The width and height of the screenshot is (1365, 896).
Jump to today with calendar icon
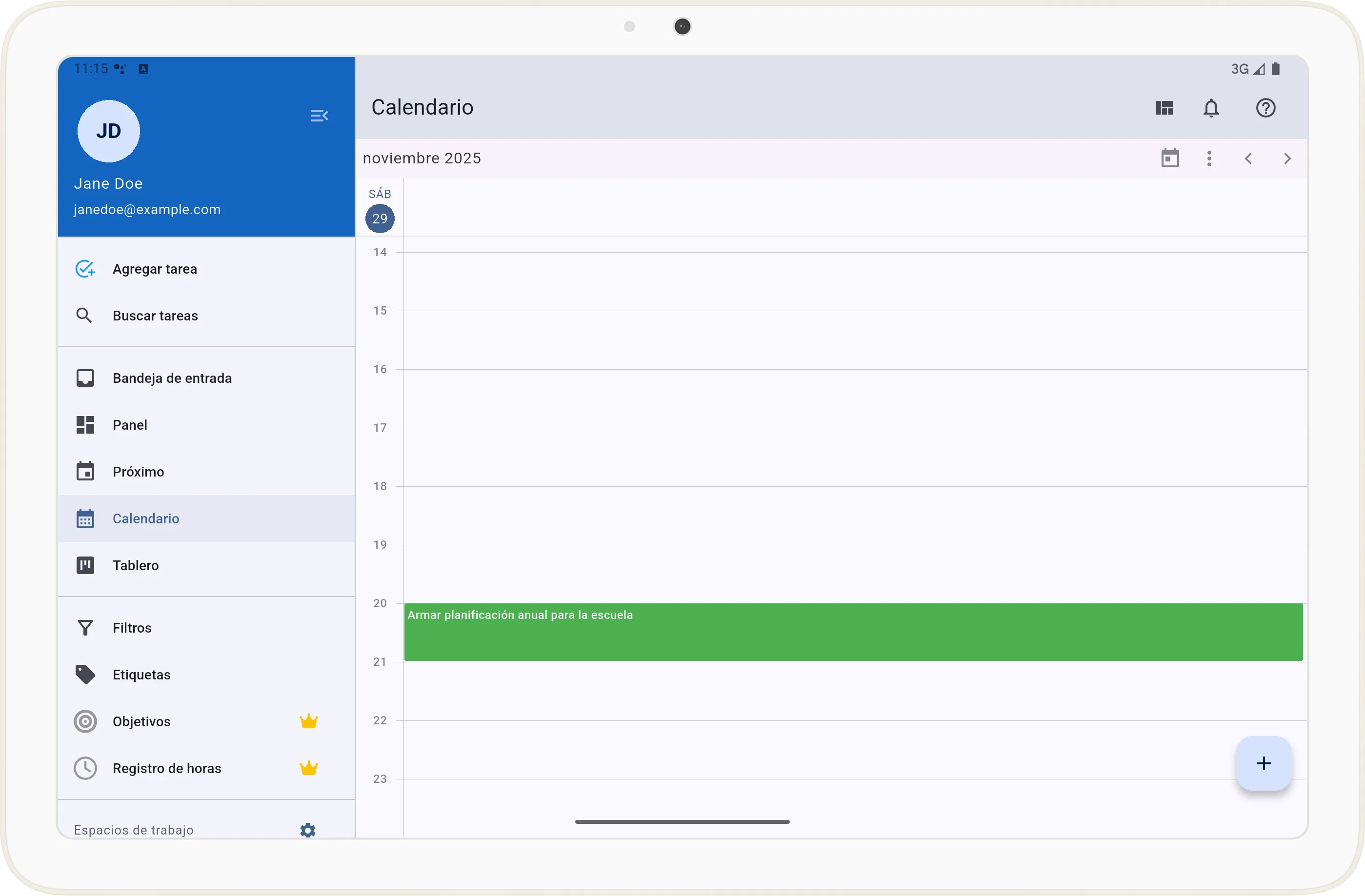(1169, 158)
